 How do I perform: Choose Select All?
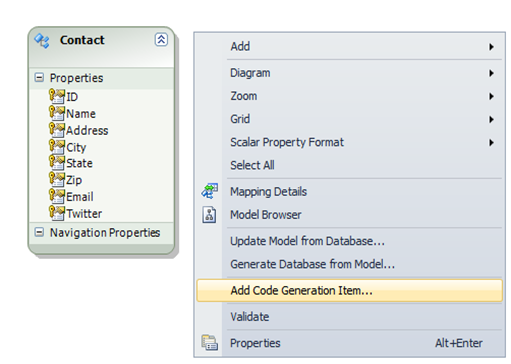click(349, 165)
